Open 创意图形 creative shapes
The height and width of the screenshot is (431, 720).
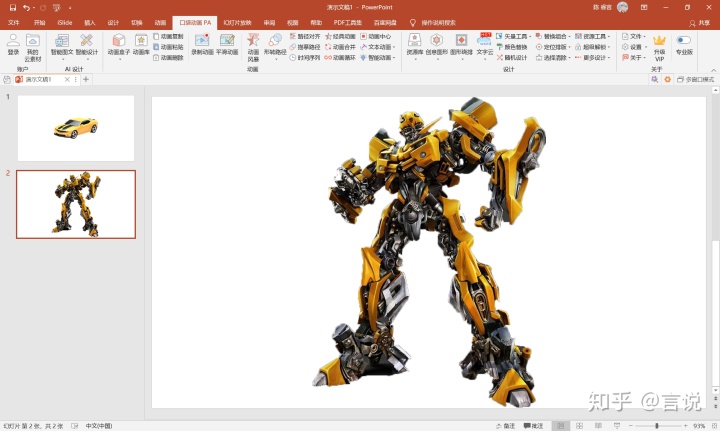pyautogui.click(x=436, y=45)
